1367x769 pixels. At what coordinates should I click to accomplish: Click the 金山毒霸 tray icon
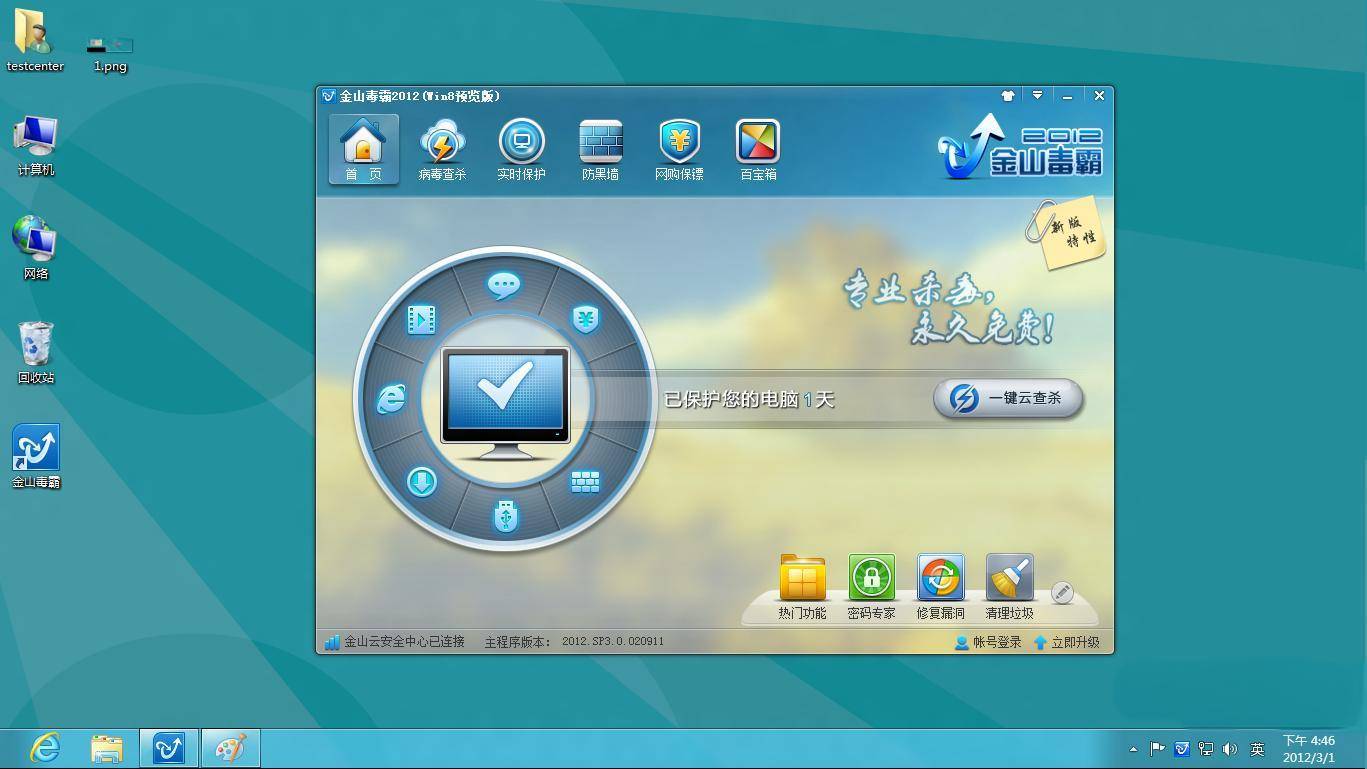tap(1181, 748)
